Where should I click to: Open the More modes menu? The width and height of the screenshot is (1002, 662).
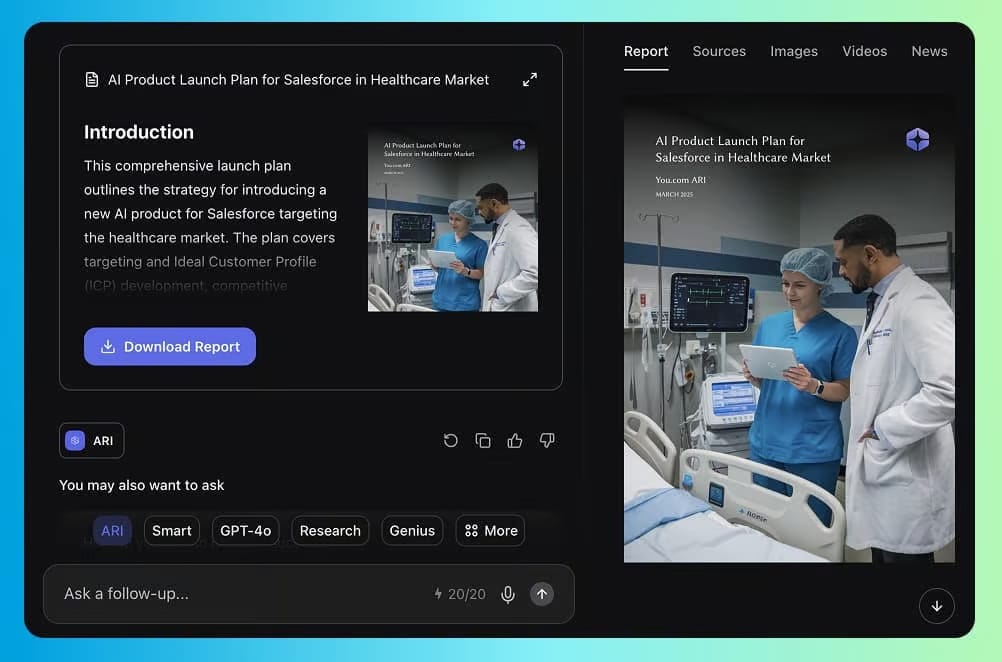(x=491, y=530)
